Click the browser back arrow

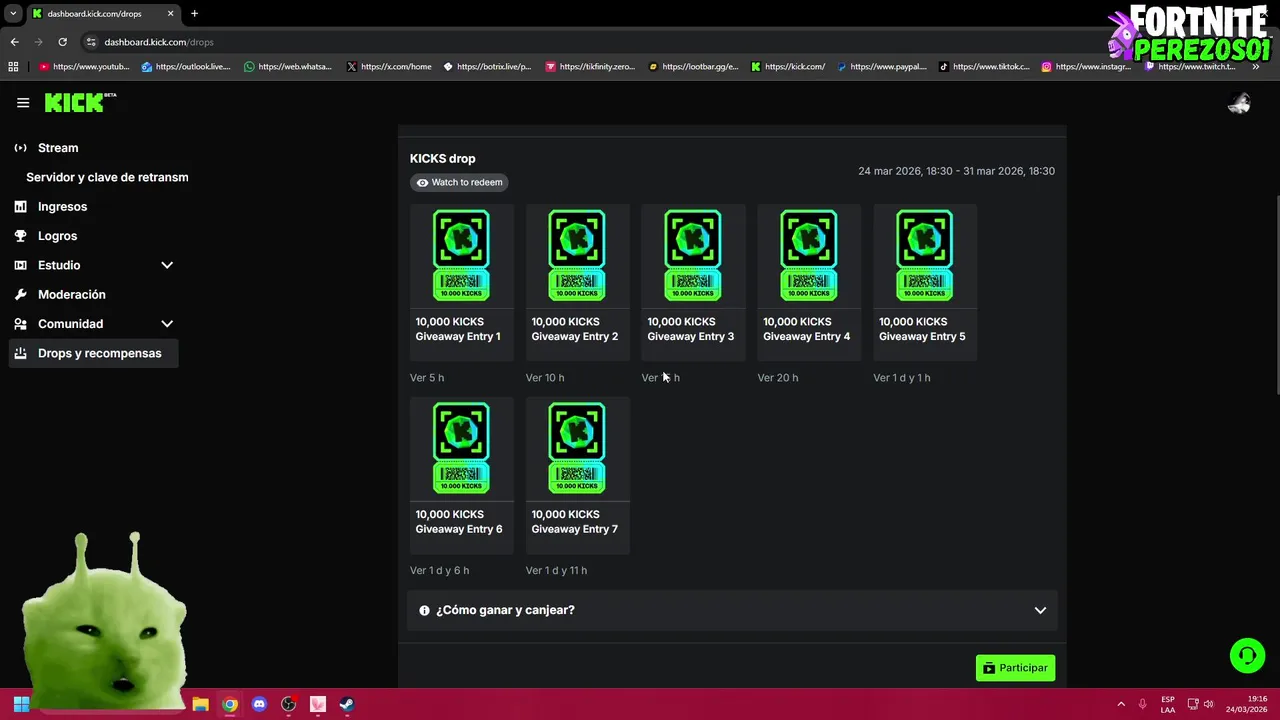(14, 42)
